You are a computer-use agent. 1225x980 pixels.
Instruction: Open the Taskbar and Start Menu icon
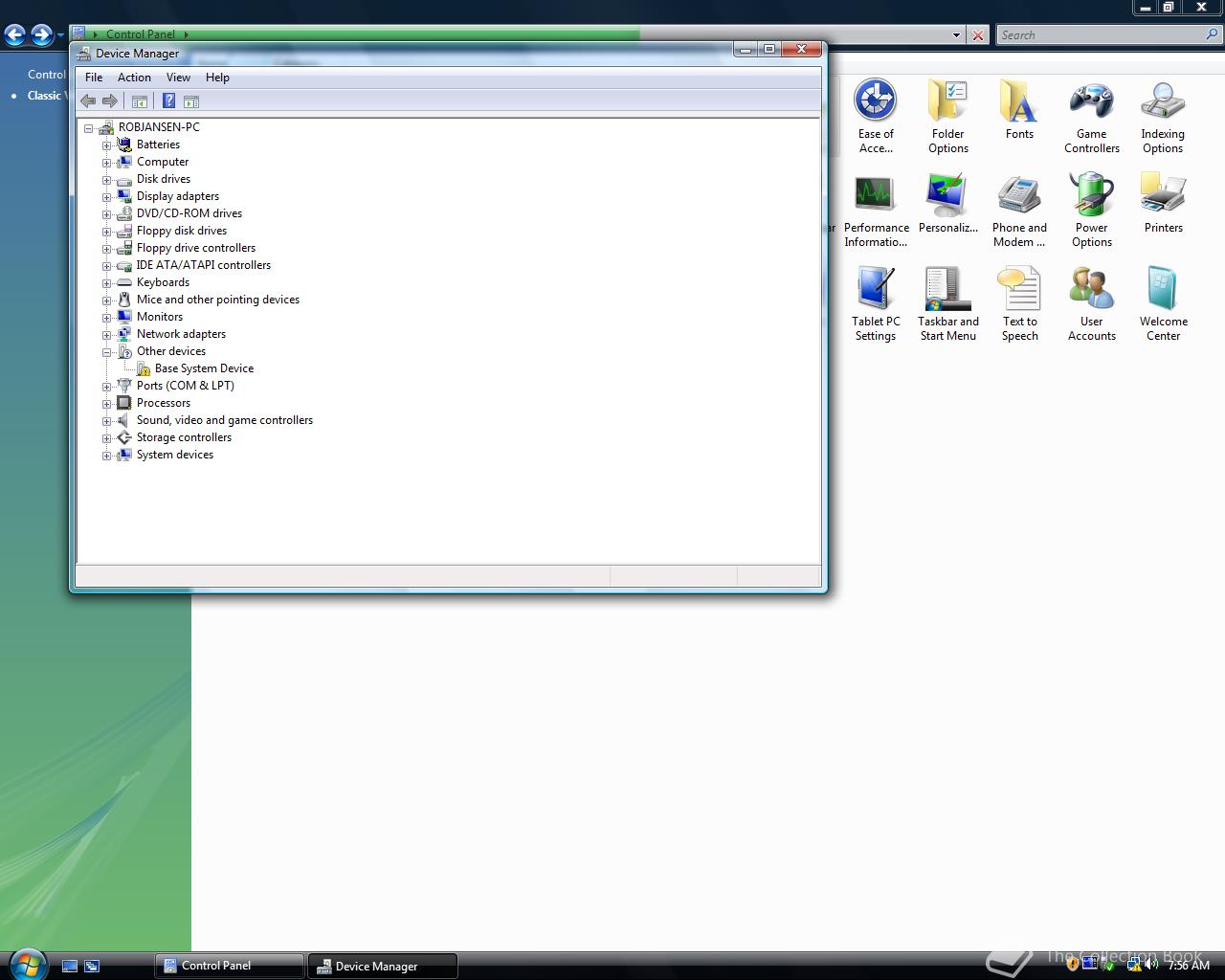tap(947, 304)
